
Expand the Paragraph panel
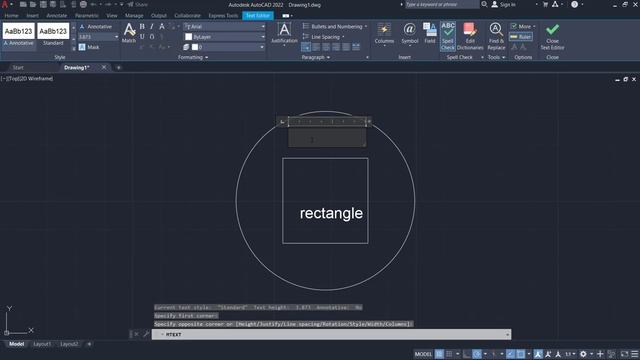point(316,58)
